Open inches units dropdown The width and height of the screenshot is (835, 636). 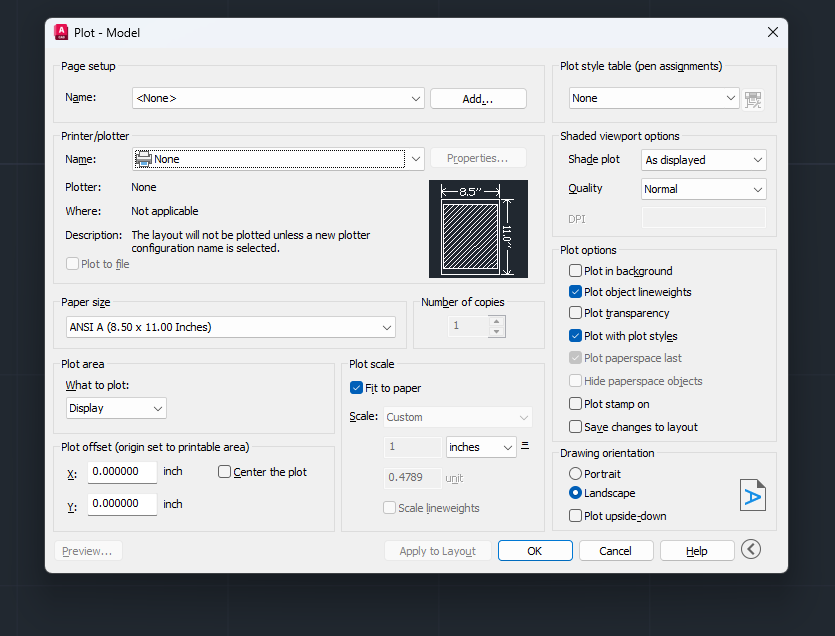pyautogui.click(x=481, y=447)
